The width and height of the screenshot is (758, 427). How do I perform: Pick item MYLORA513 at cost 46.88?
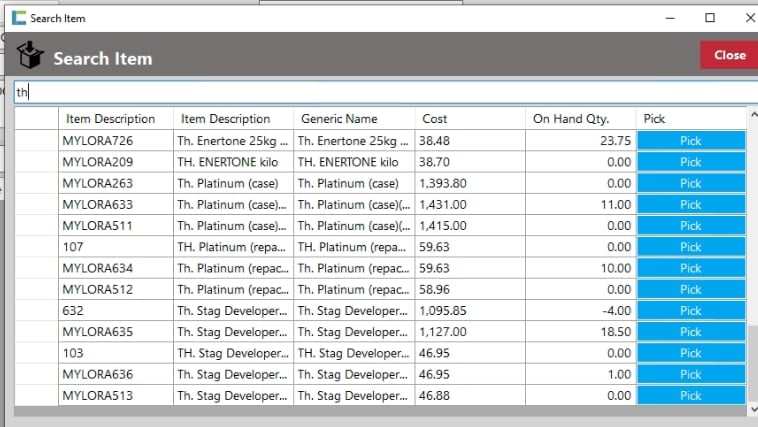point(690,396)
